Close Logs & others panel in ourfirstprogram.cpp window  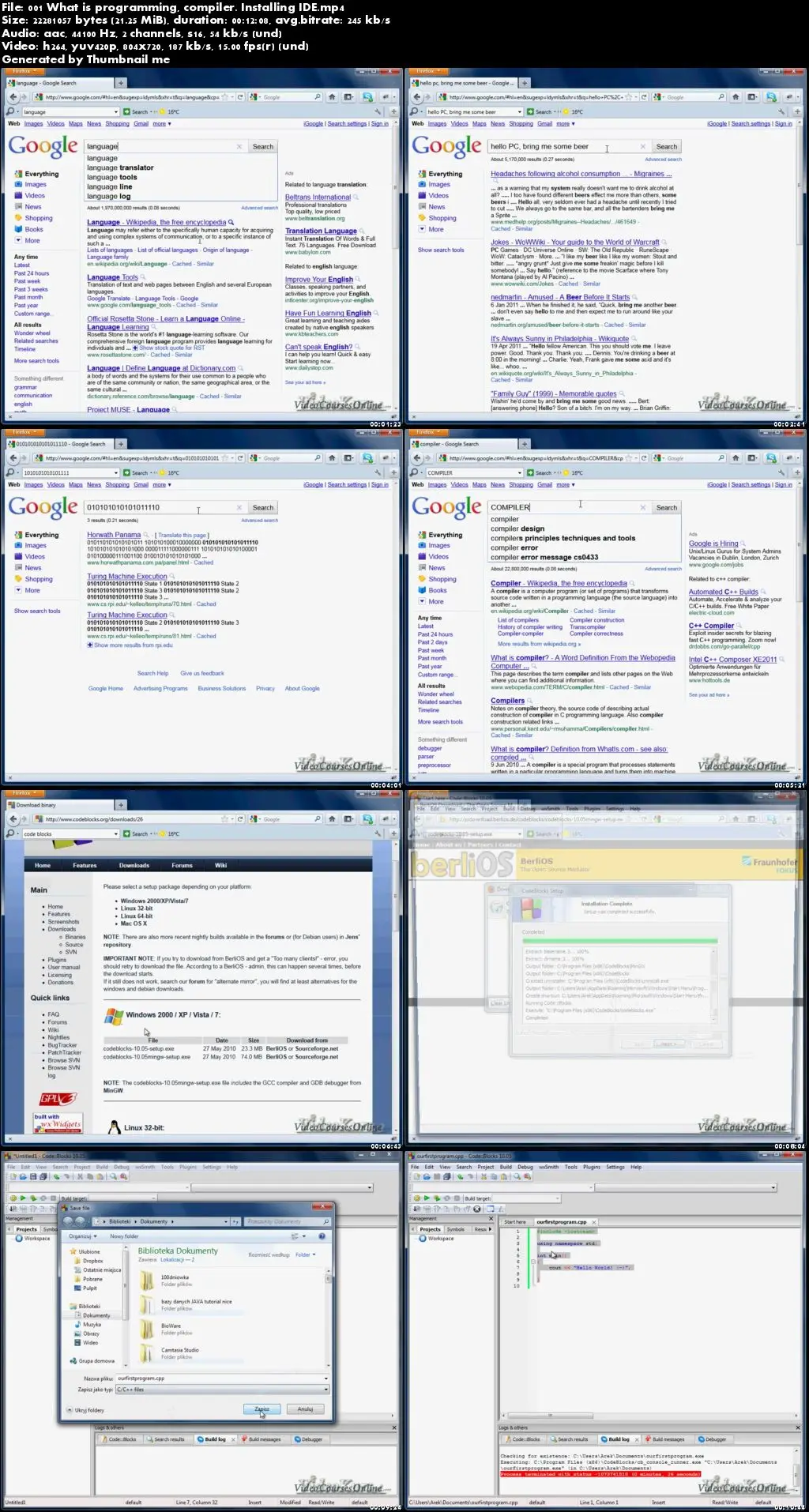coord(798,1427)
